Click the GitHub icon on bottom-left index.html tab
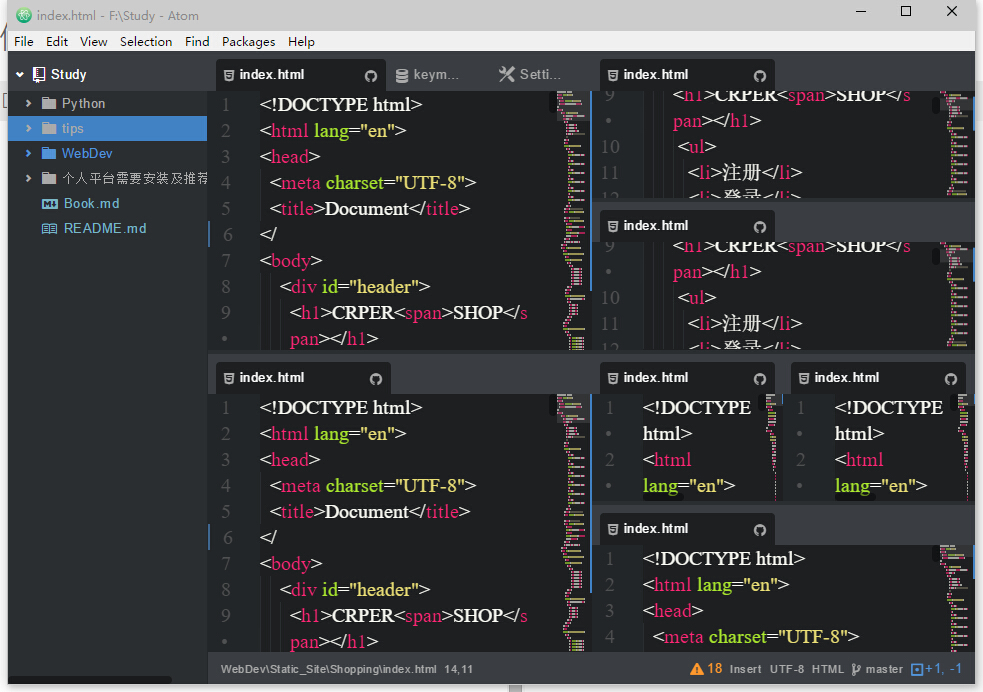The width and height of the screenshot is (983, 692). coord(376,379)
